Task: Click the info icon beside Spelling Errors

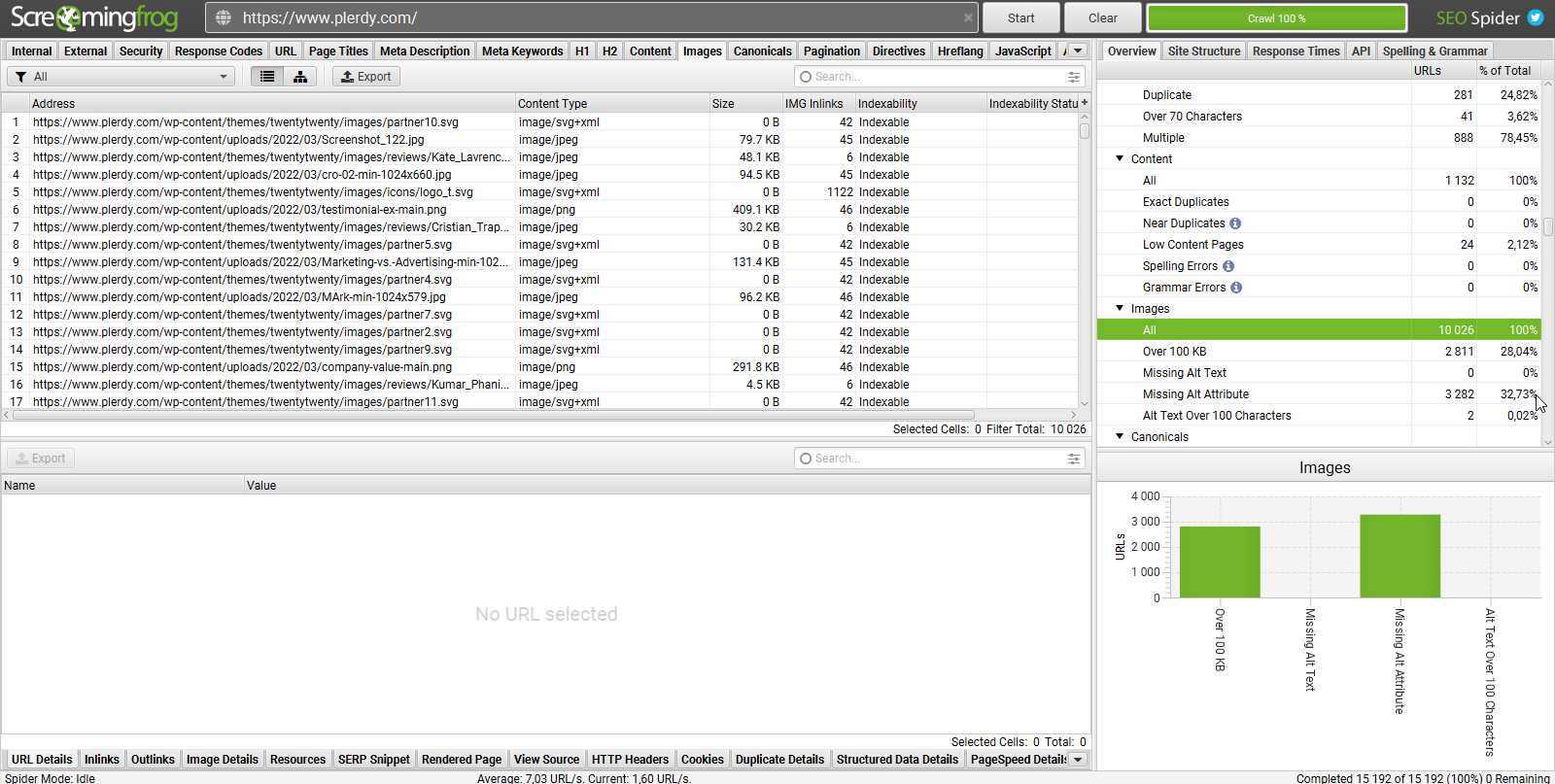Action: 1228,266
